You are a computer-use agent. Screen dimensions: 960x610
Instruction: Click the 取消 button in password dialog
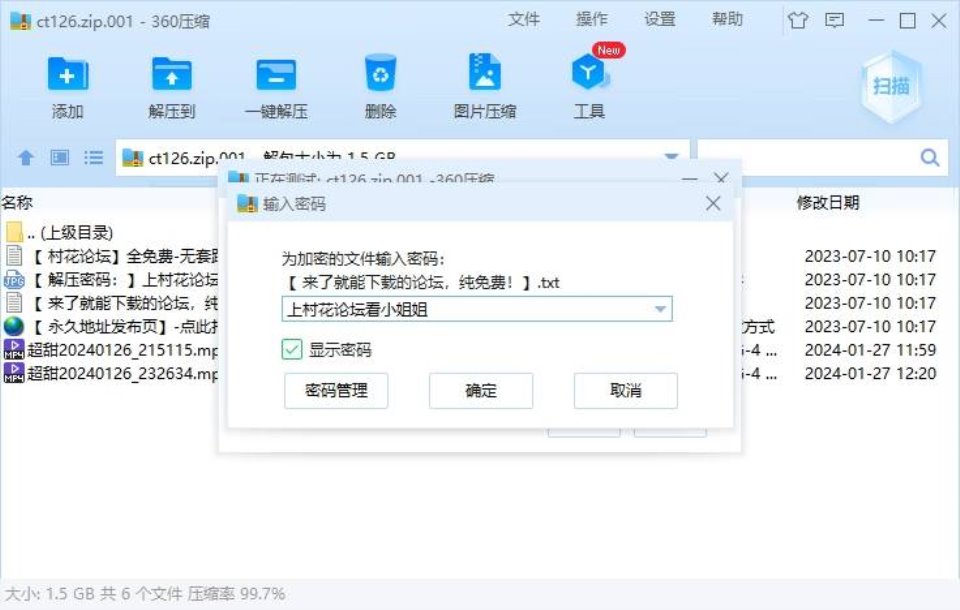[626, 391]
